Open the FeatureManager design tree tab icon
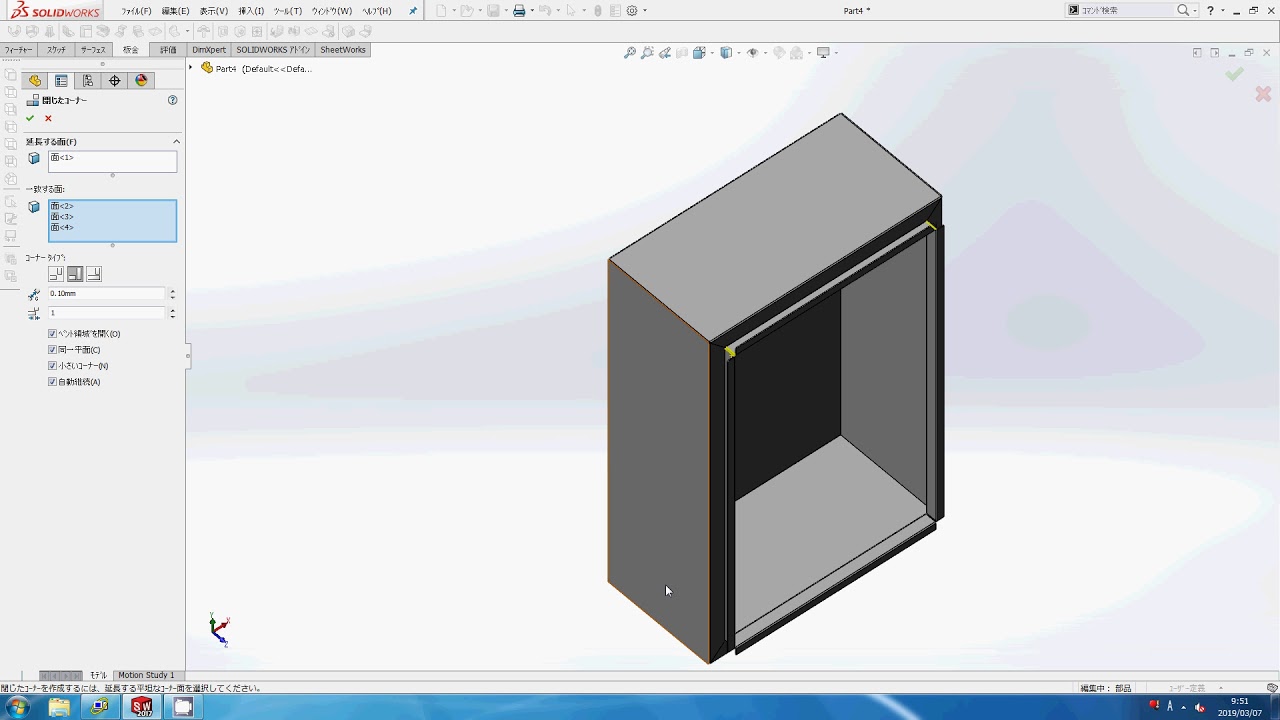Screen dimensions: 1280x720 pos(35,81)
